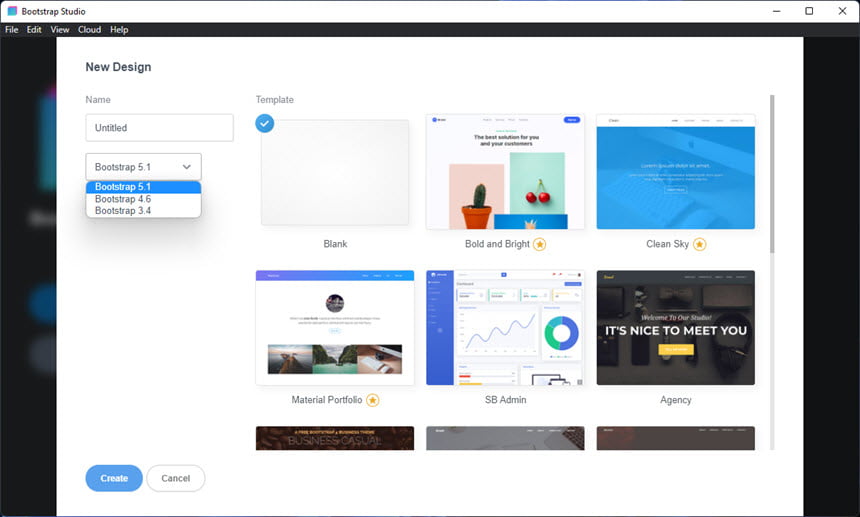860x517 pixels.
Task: Click the blue checkmark on Blank template
Action: (265, 123)
